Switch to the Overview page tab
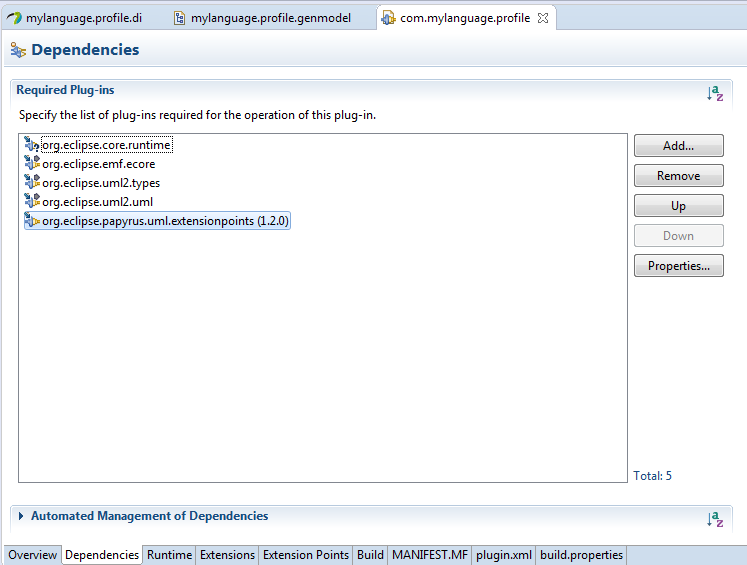 point(32,555)
